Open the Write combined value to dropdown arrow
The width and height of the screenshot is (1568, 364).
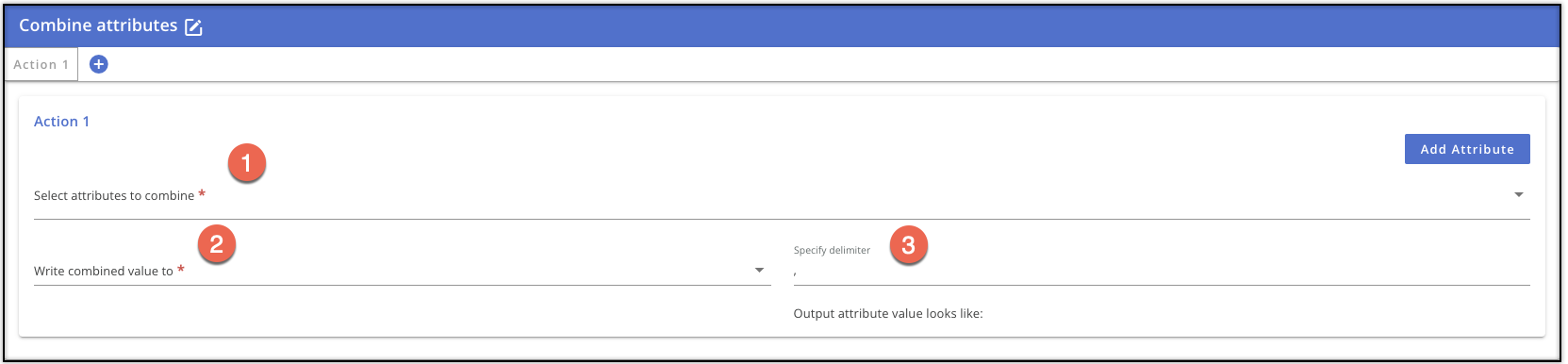(x=759, y=271)
